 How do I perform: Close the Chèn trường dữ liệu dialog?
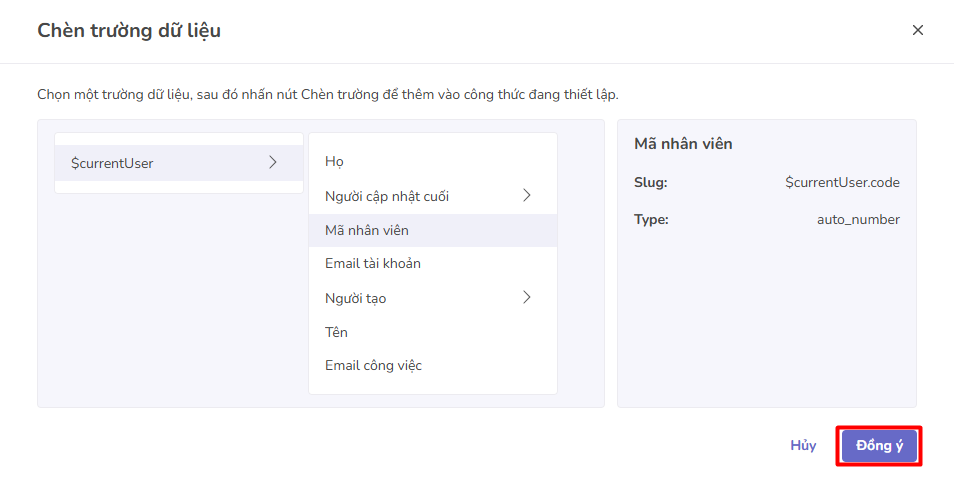coord(917,30)
